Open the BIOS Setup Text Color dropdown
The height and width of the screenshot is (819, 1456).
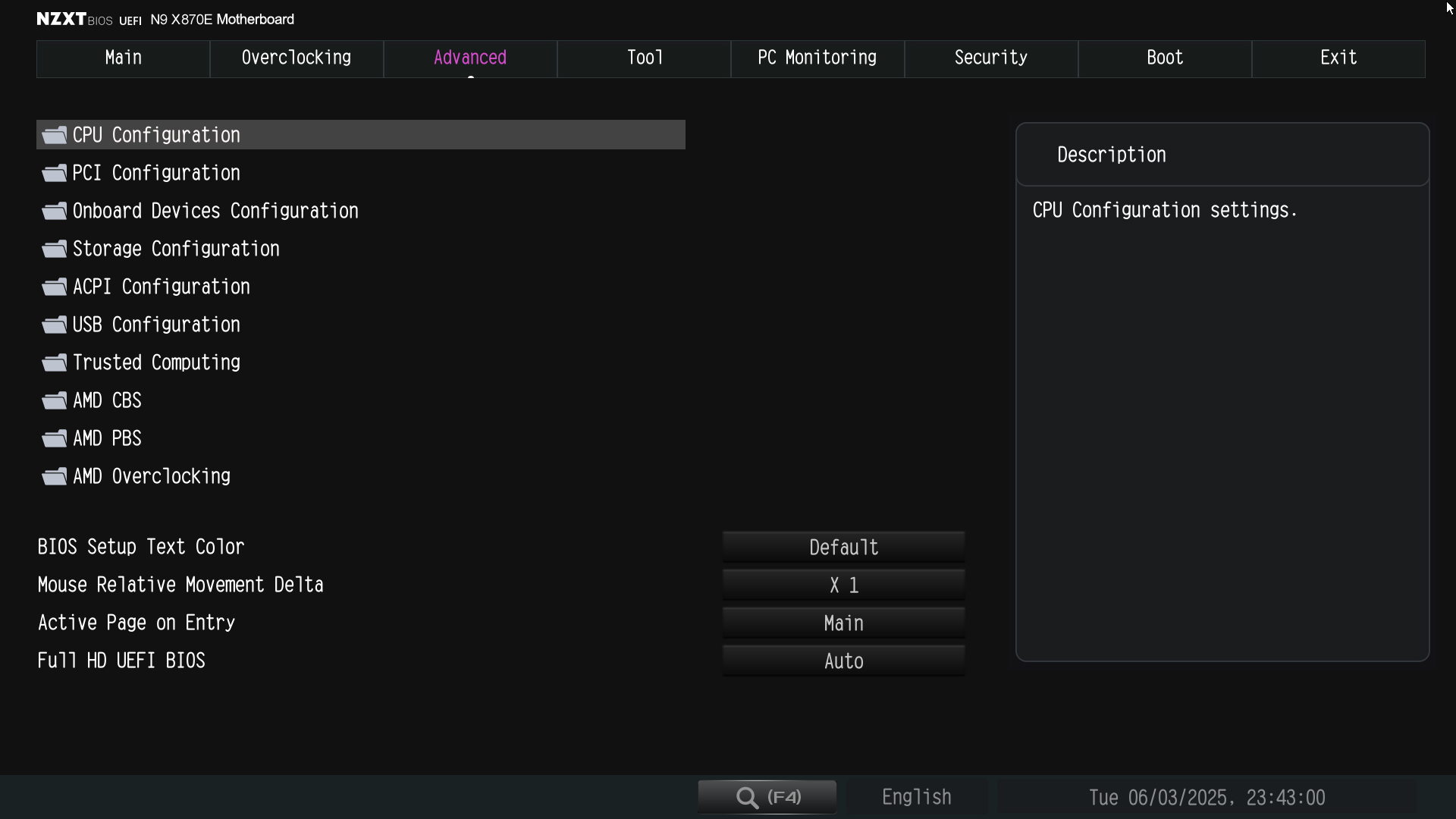pos(843,547)
